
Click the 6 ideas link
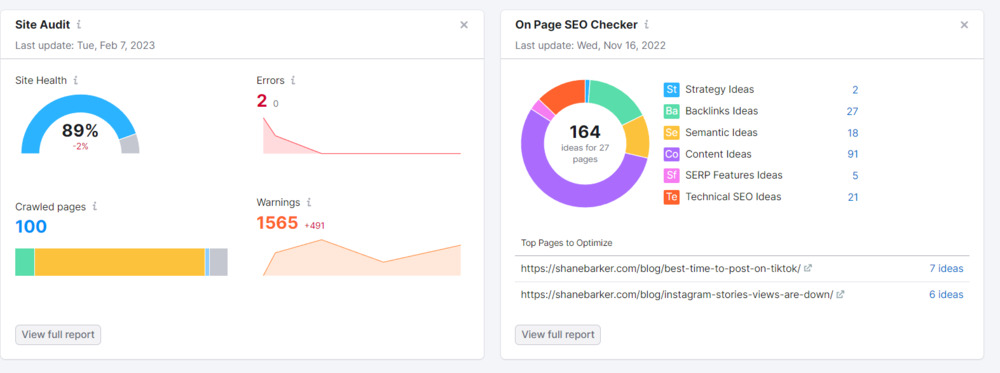(x=946, y=295)
